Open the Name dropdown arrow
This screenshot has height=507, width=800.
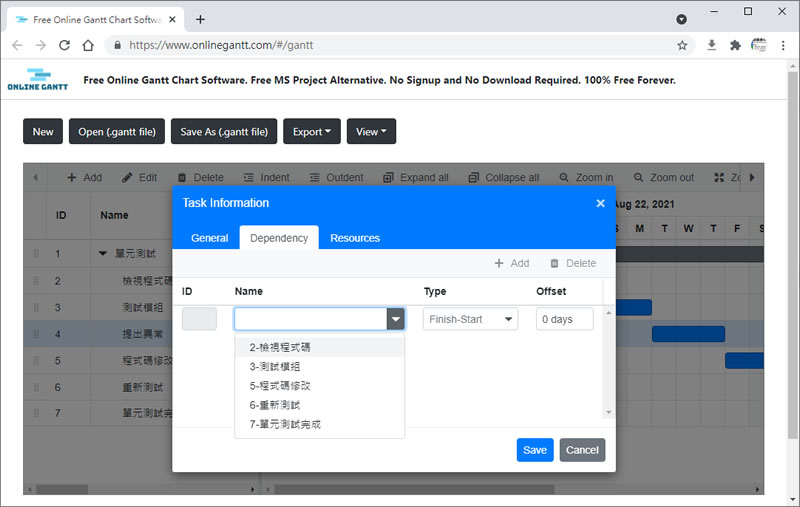[x=395, y=319]
